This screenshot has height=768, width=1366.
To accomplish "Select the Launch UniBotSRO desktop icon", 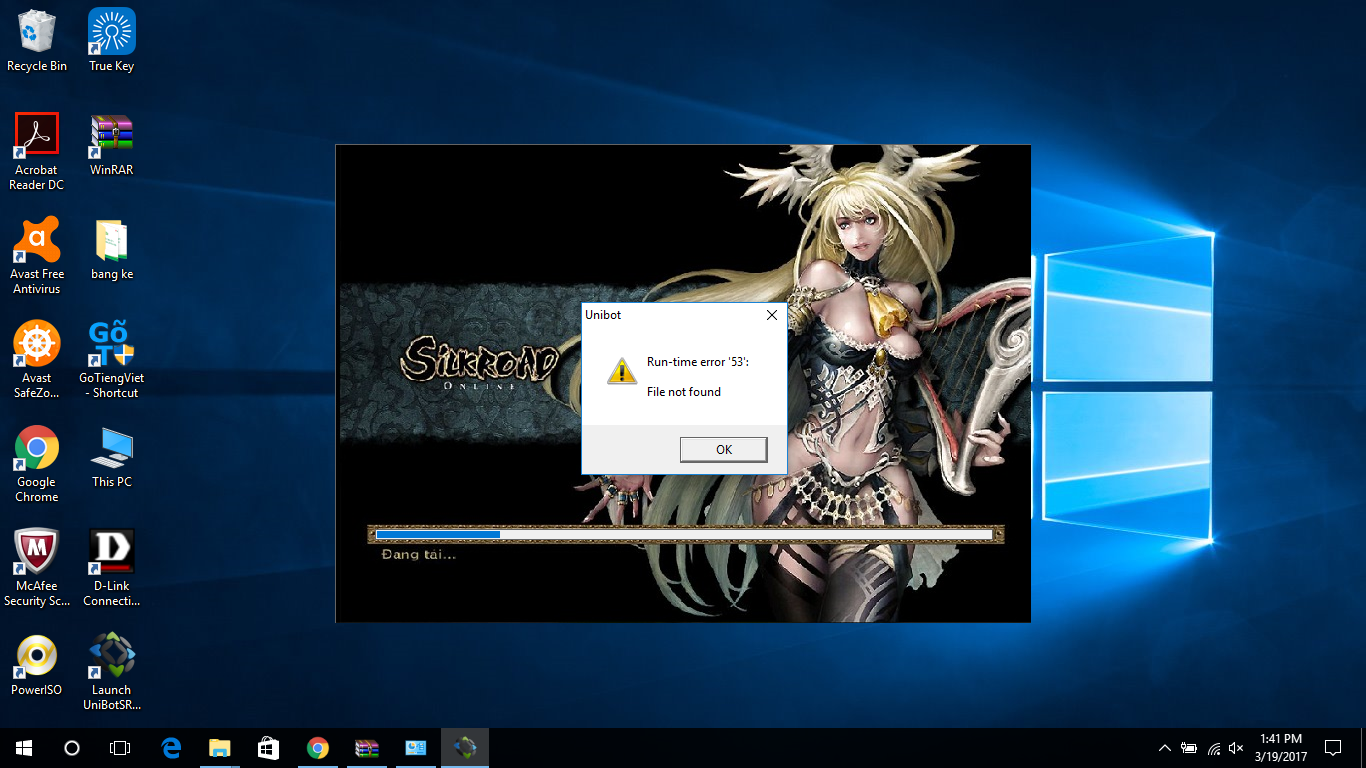I will tap(111, 672).
